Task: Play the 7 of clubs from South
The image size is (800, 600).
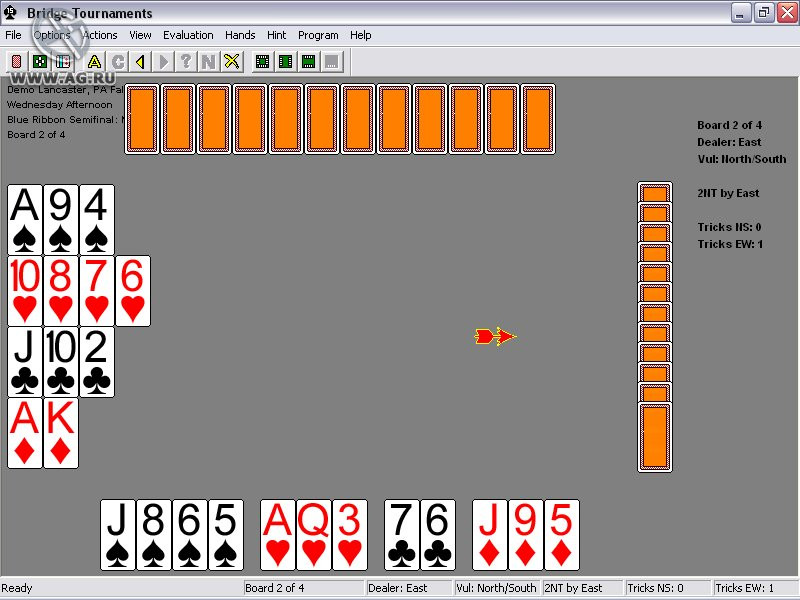Action: [402, 535]
